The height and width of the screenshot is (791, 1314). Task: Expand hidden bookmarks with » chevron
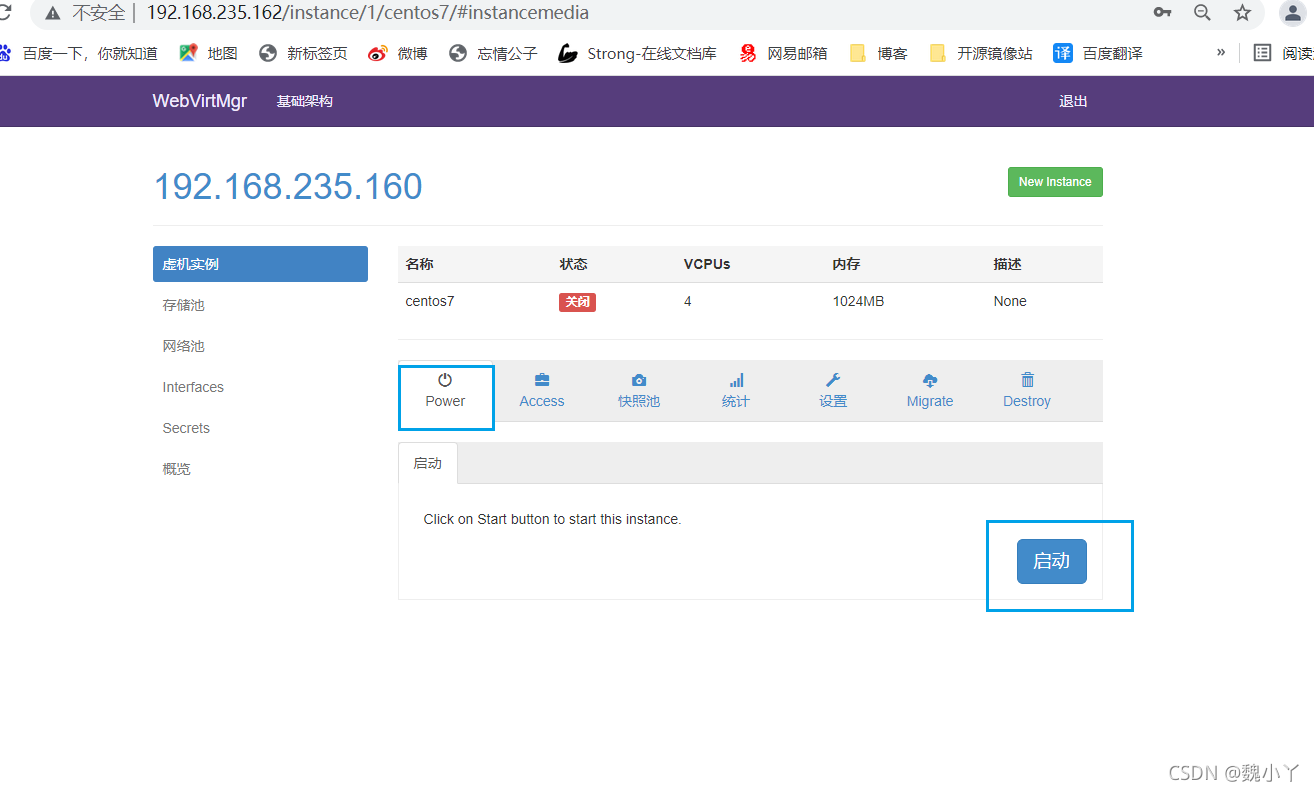[1220, 52]
